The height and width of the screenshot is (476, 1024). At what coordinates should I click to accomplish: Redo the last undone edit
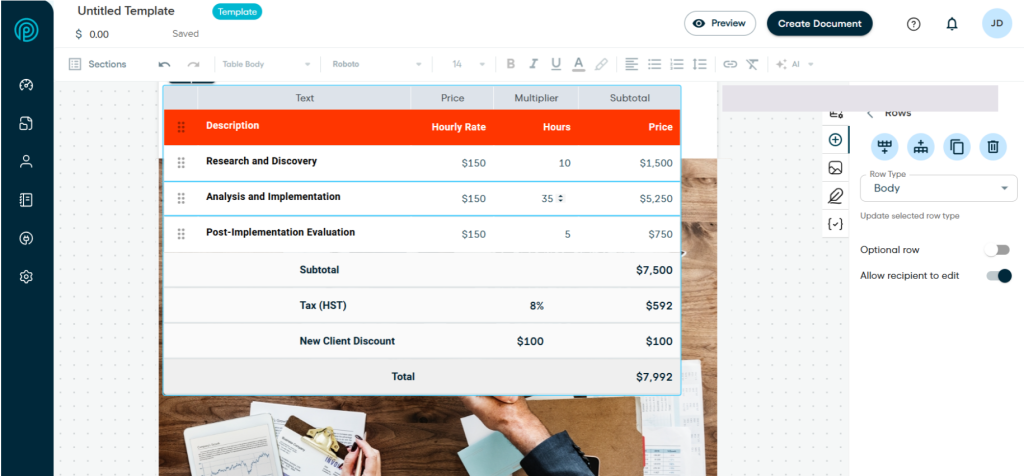193,64
